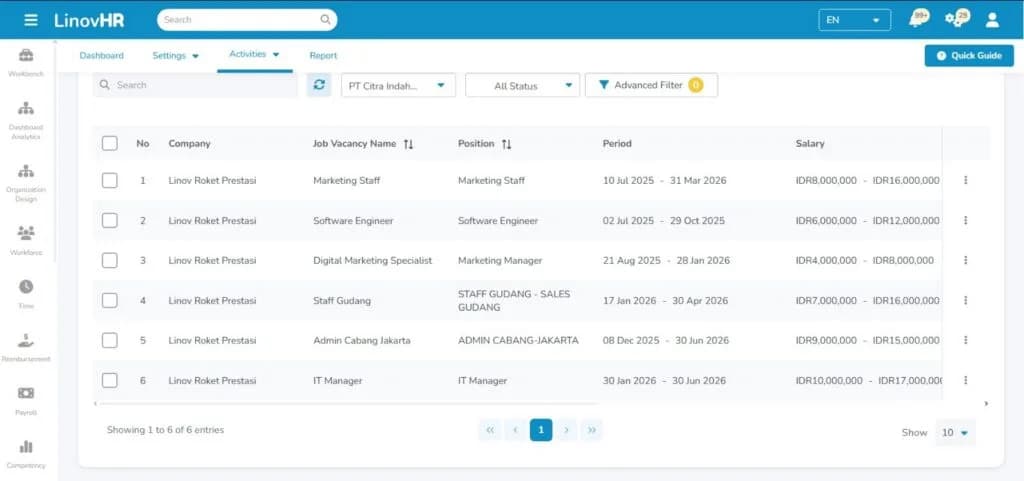
Task: Go to the next page arrow
Action: (x=566, y=430)
